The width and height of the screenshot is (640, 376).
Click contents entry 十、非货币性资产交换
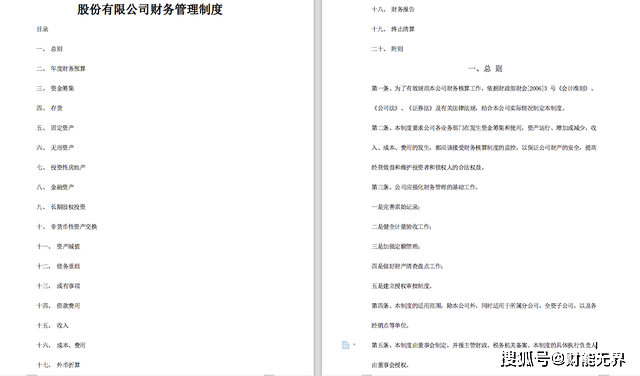point(67,227)
